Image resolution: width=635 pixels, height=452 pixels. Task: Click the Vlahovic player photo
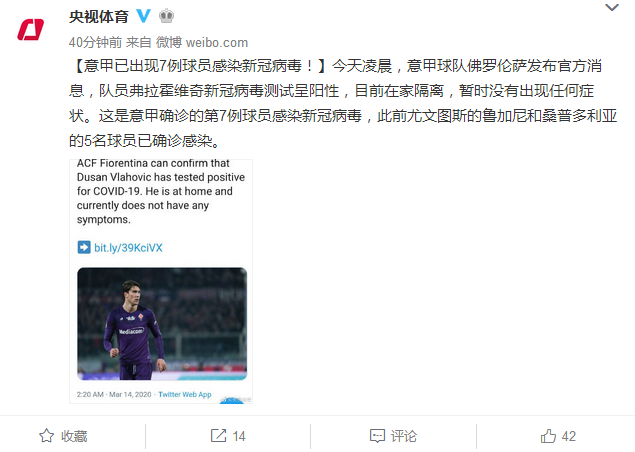coord(162,324)
